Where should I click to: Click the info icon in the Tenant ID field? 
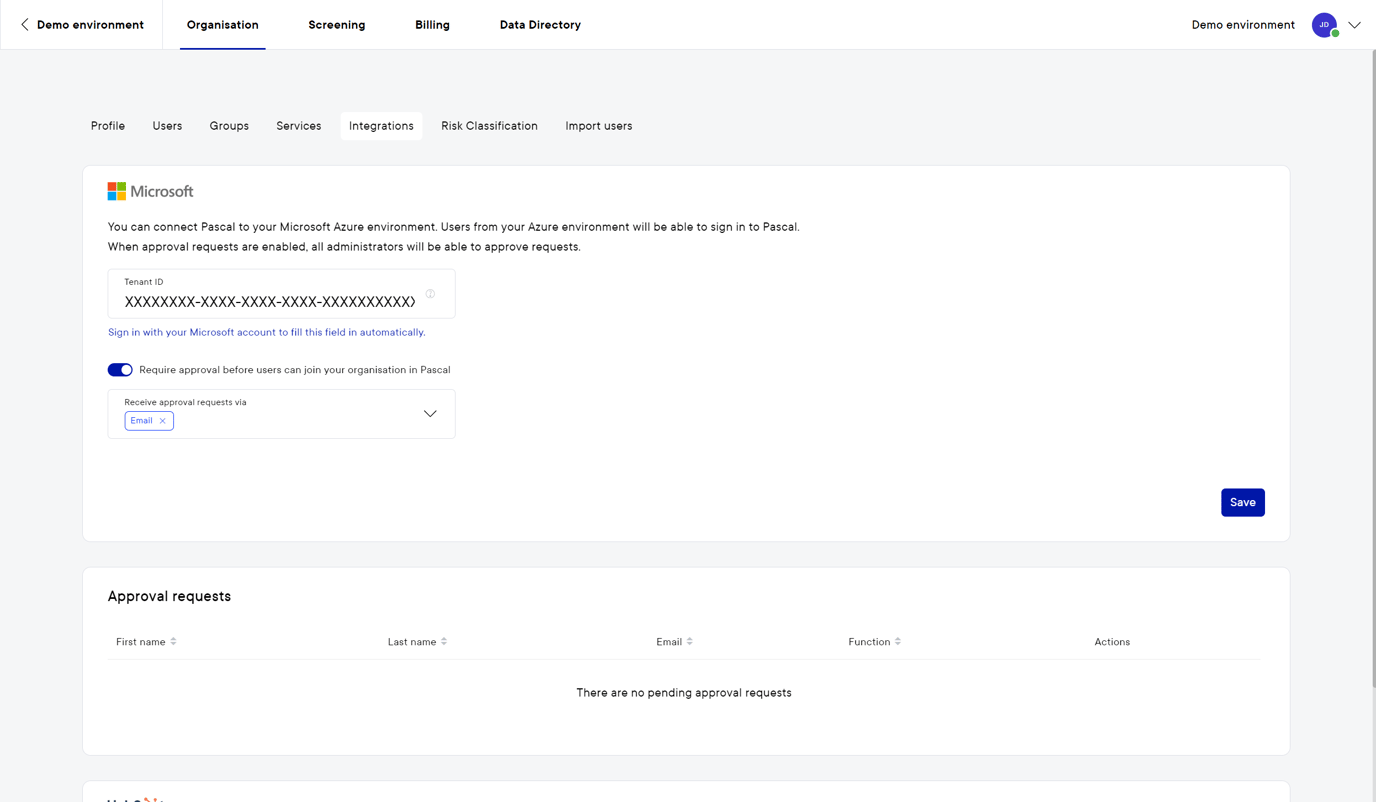(430, 293)
